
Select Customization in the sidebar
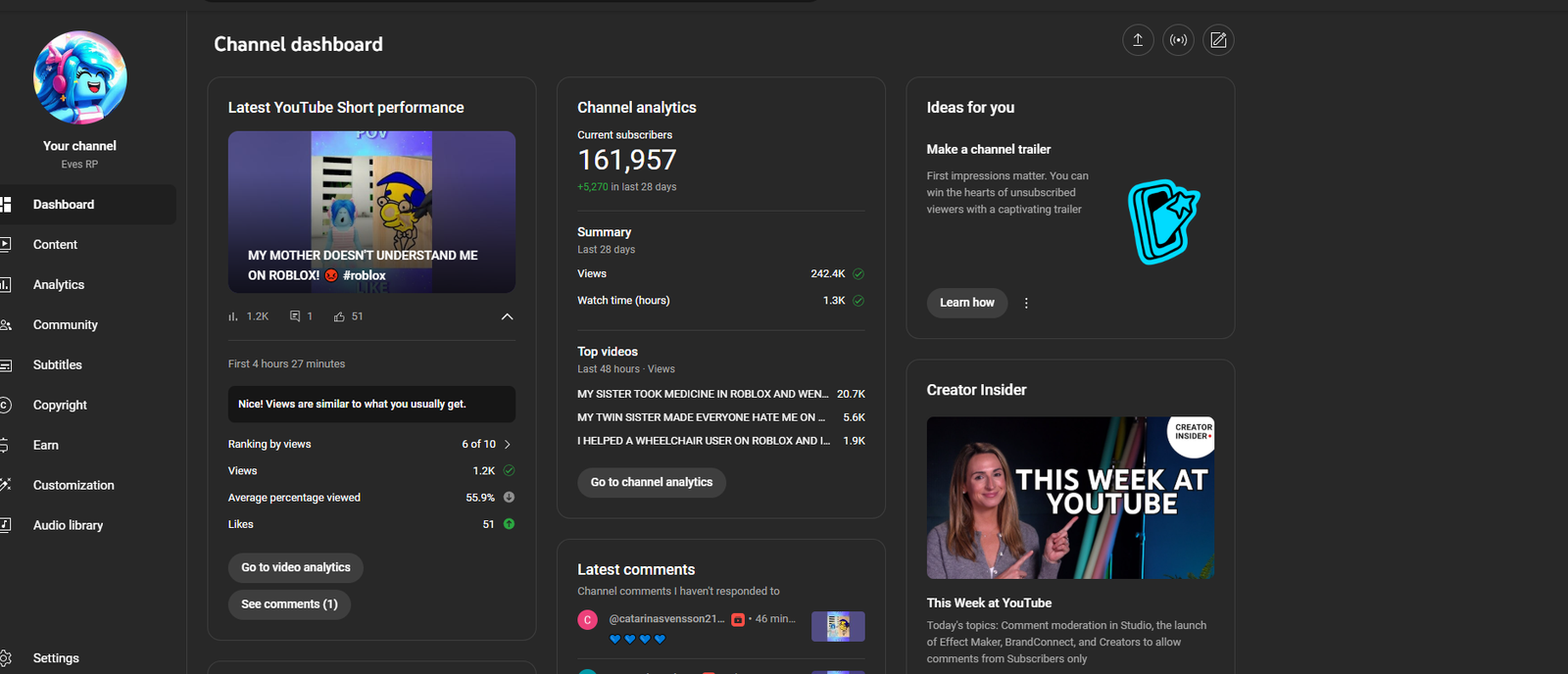(73, 486)
